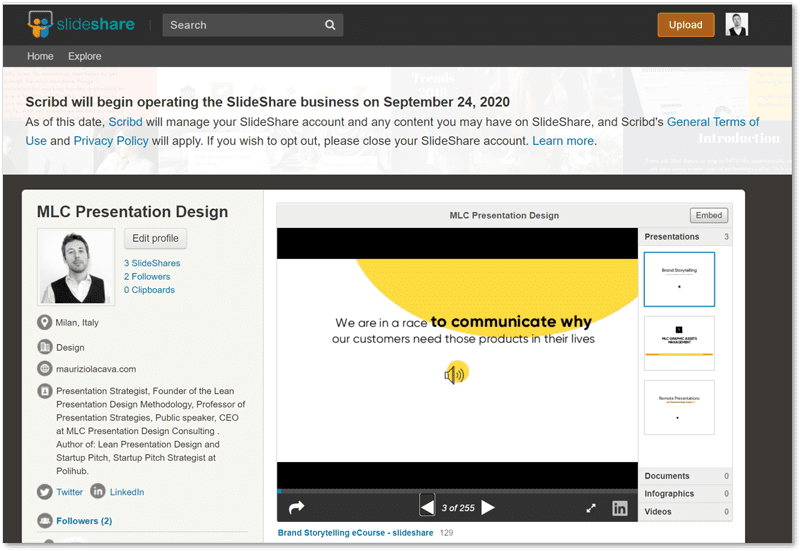The image size is (800, 551).
Task: Open the user avatar menu in header
Action: click(736, 24)
